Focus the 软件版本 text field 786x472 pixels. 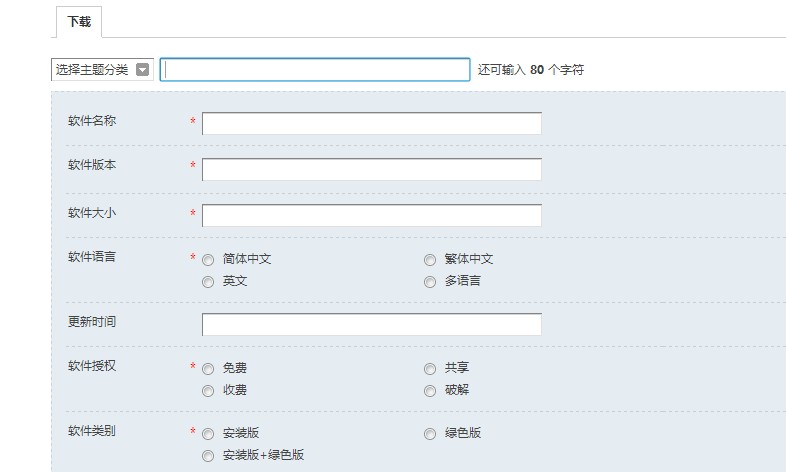click(x=371, y=169)
